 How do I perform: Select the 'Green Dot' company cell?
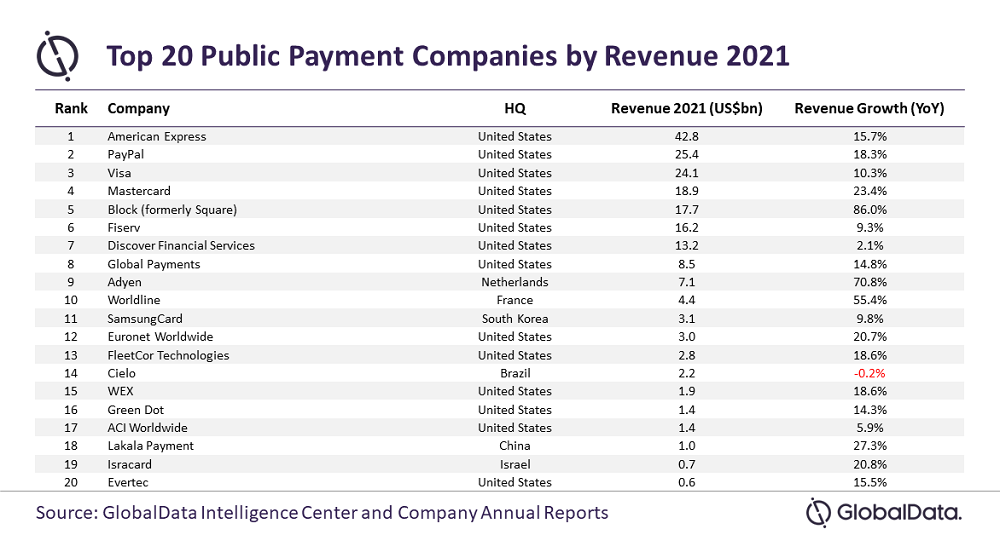pyautogui.click(x=136, y=410)
